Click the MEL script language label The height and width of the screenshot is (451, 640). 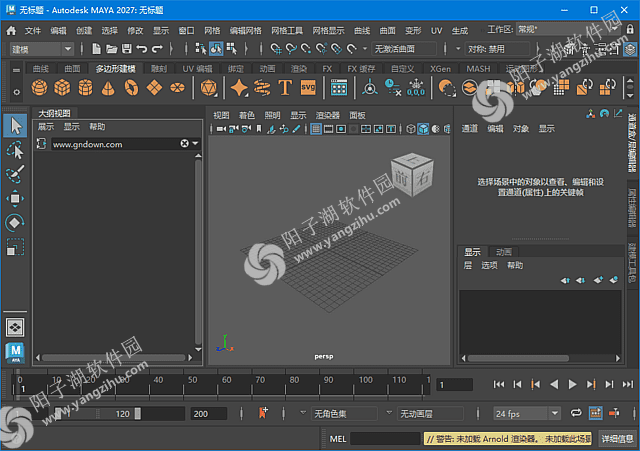coord(338,439)
